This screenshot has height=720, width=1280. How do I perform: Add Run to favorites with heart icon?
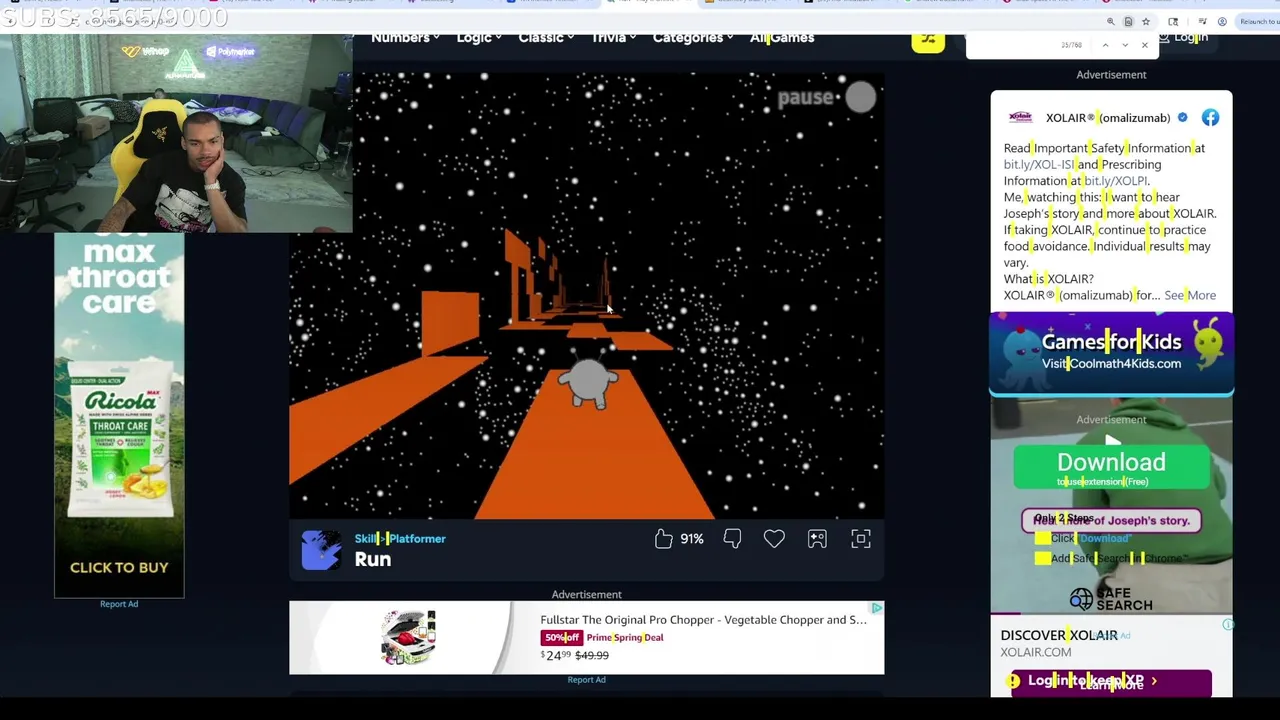click(x=774, y=539)
